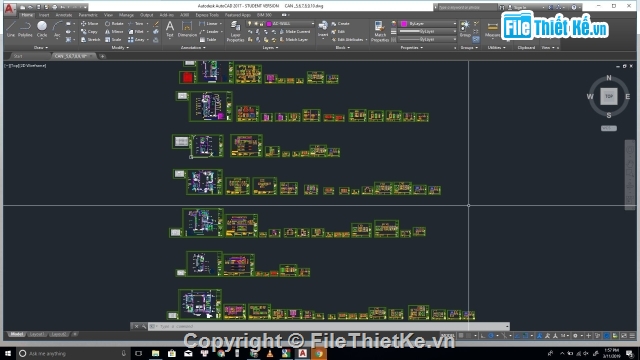Select the Dimension tool
640x360 pixels.
(x=187, y=29)
